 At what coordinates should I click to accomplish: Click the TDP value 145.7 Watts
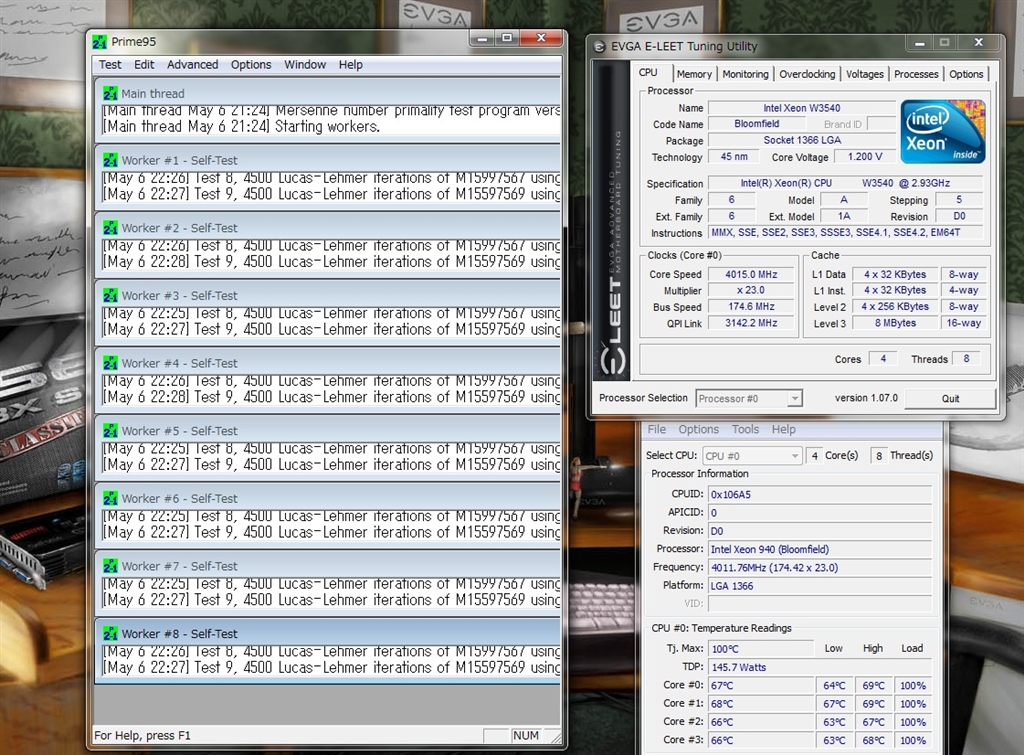(x=820, y=667)
